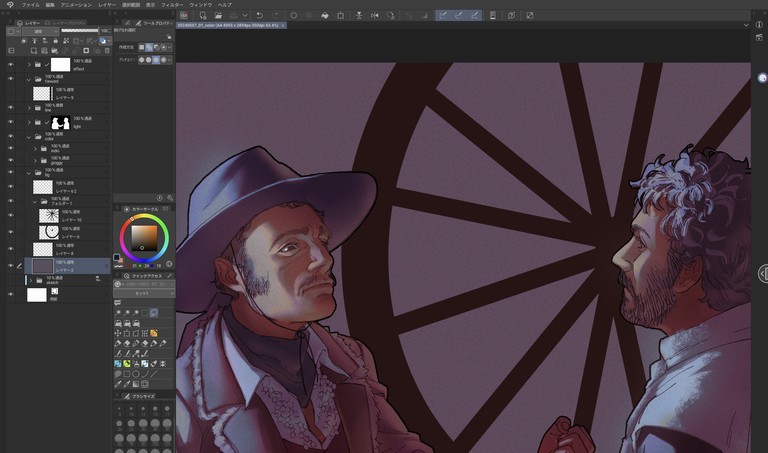Select the Eyedropper tool in tool palette
768x453 pixels.
click(x=118, y=384)
